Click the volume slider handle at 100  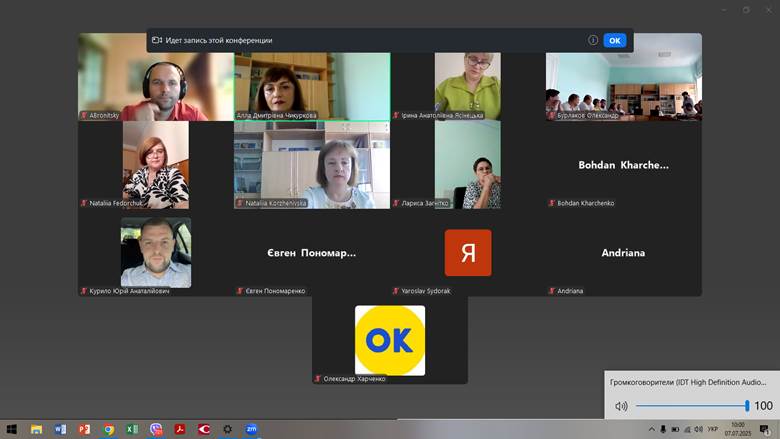746,406
